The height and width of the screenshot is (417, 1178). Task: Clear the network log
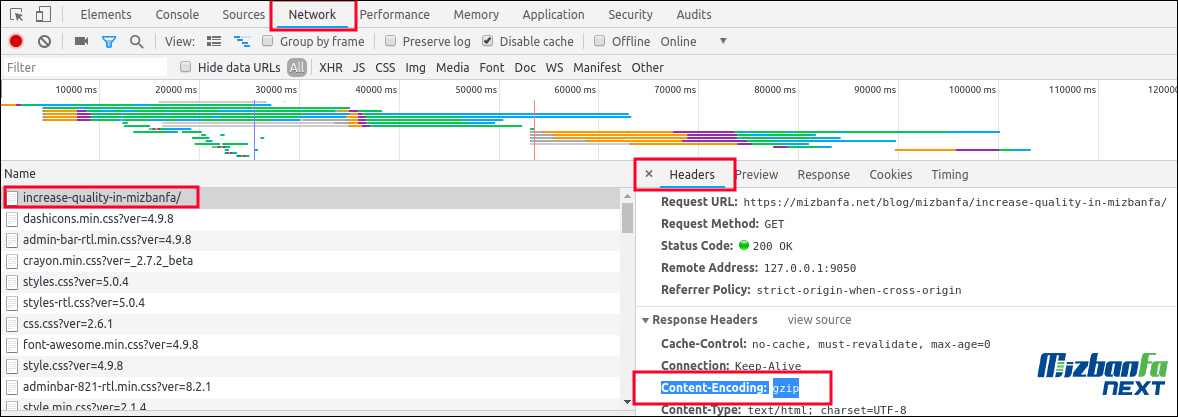point(44,41)
